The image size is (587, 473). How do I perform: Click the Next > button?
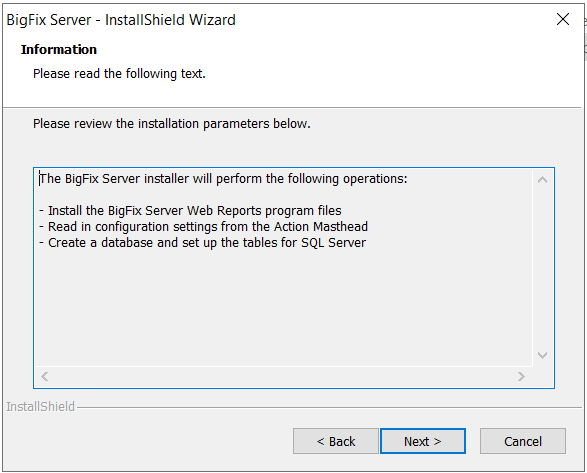tap(423, 441)
